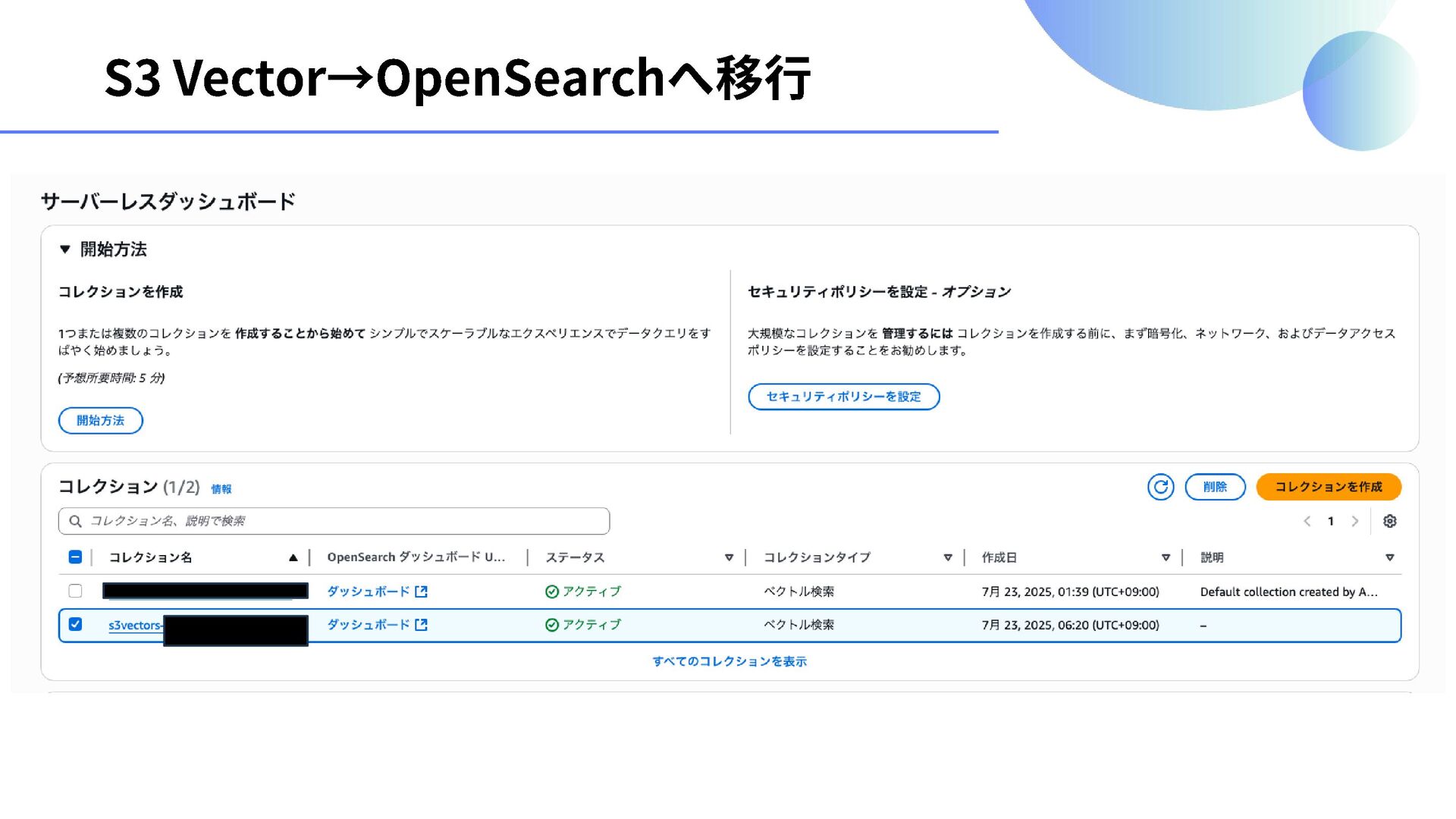
Task: Open ダッシュボード link in s3vectors row
Action: [x=369, y=625]
